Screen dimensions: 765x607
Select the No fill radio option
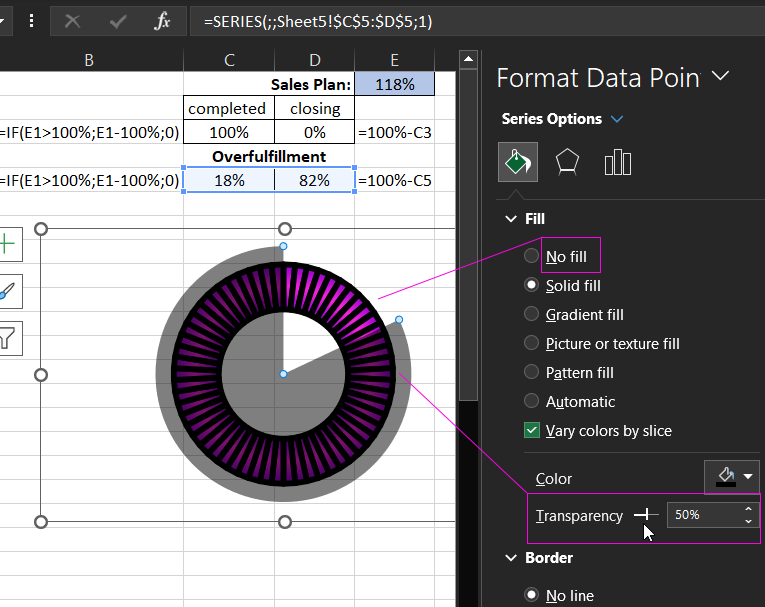point(532,257)
